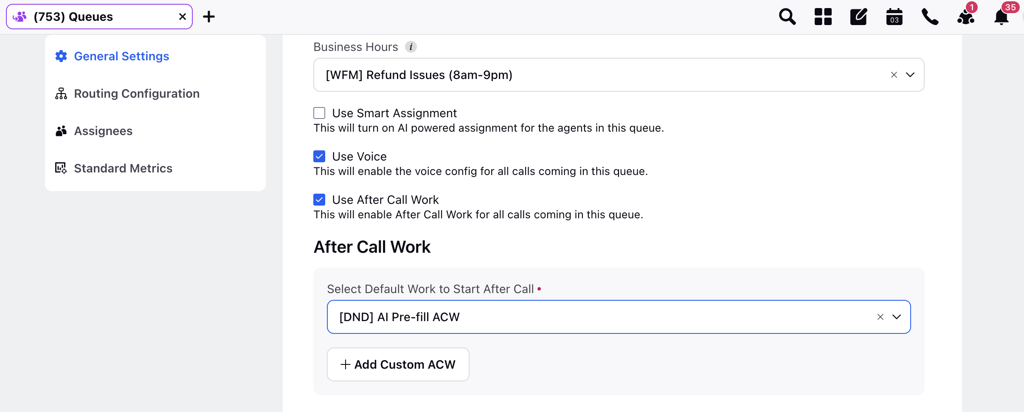Clear the Refund Issues business hours selection
Viewport: 1024px width, 412px height.
[x=894, y=75]
